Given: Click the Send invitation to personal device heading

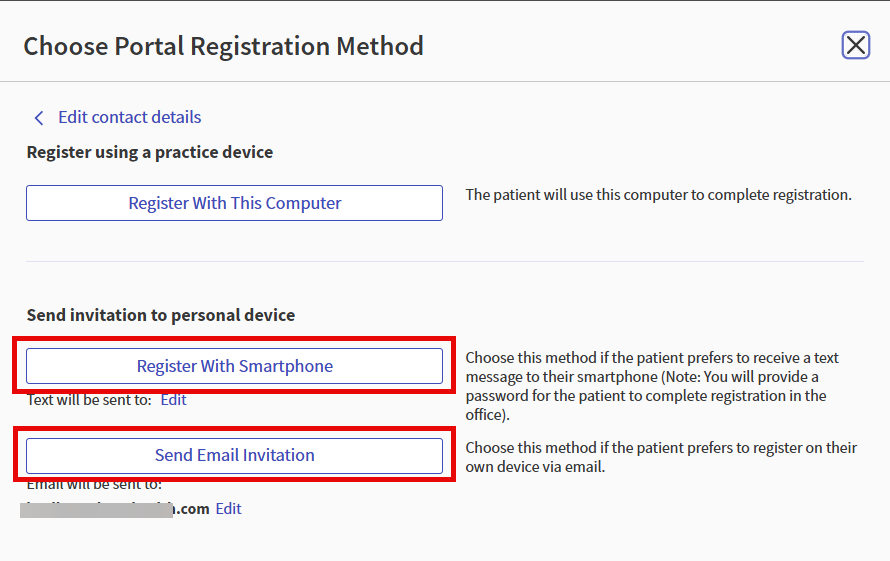Looking at the screenshot, I should (x=161, y=315).
